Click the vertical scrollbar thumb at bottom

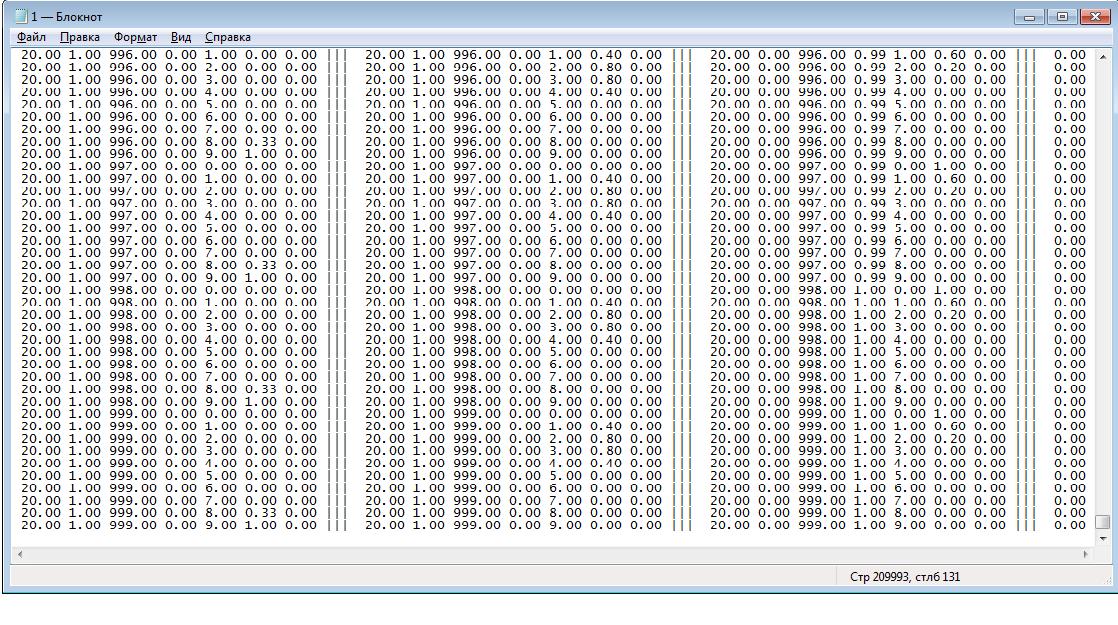pyautogui.click(x=1103, y=522)
